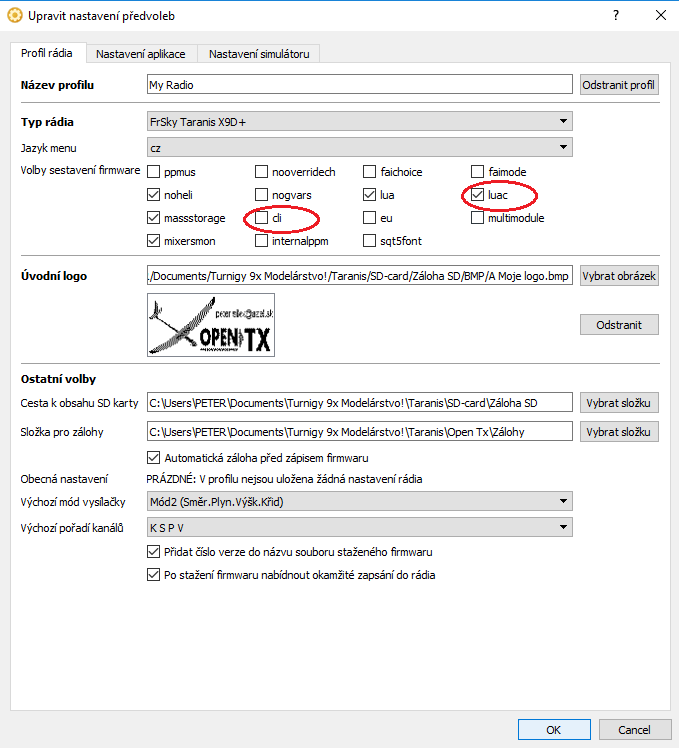Enable the cli firmware option checkbox

(x=262, y=217)
